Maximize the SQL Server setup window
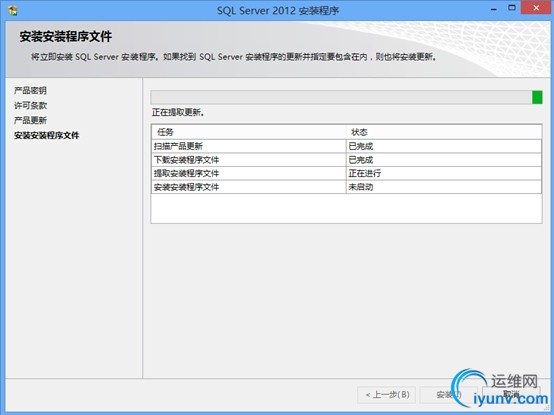This screenshot has width=554, height=415. click(x=512, y=8)
